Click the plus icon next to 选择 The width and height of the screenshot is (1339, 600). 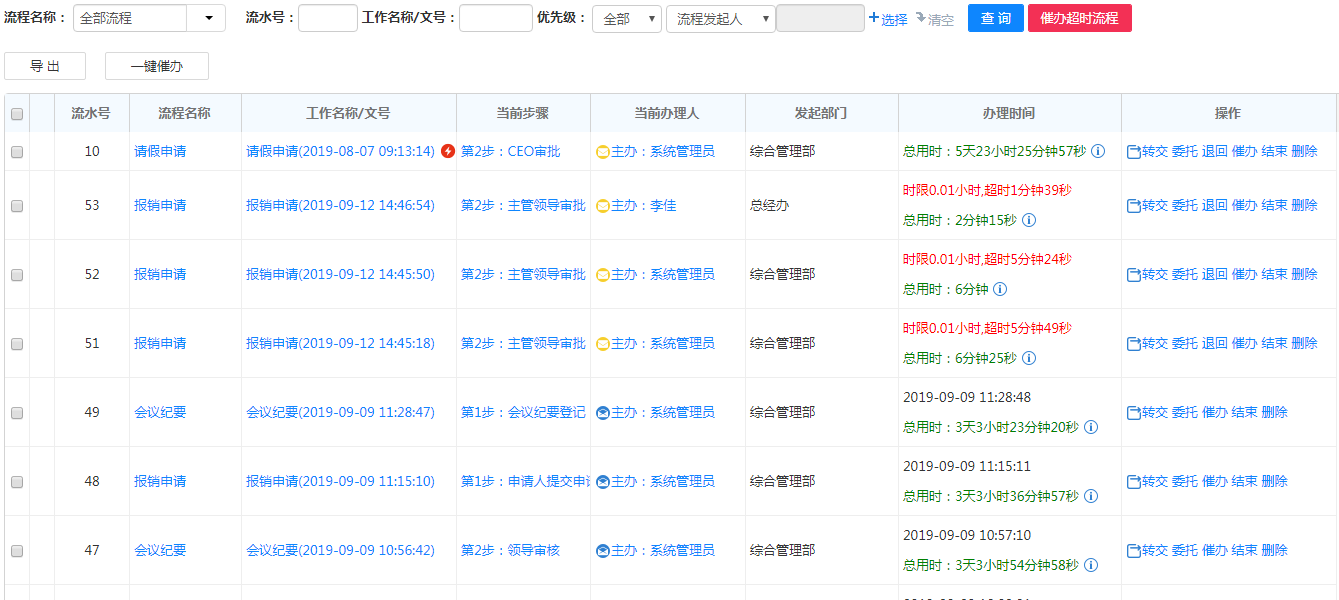tap(873, 18)
